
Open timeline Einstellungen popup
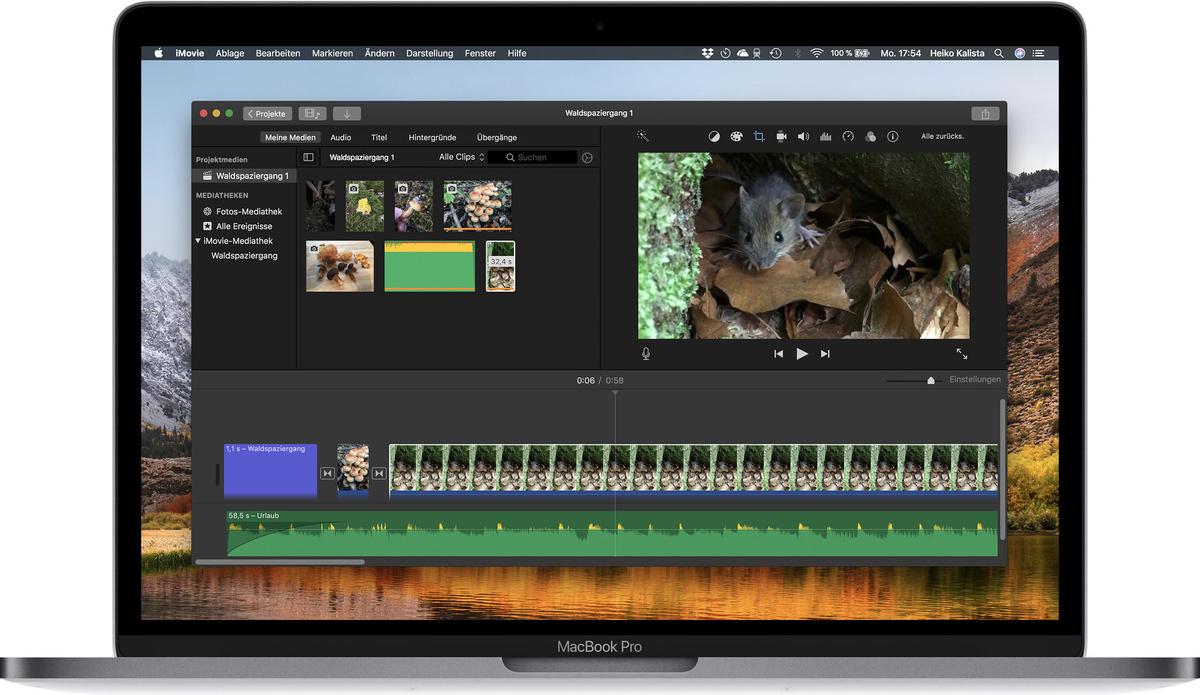(974, 380)
